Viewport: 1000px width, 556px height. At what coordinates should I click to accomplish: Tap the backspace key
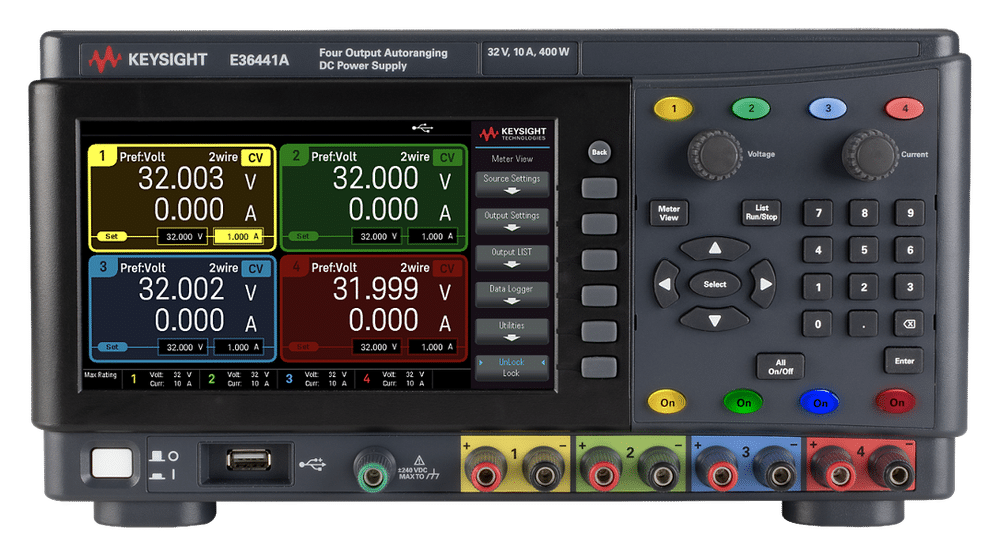click(x=910, y=324)
